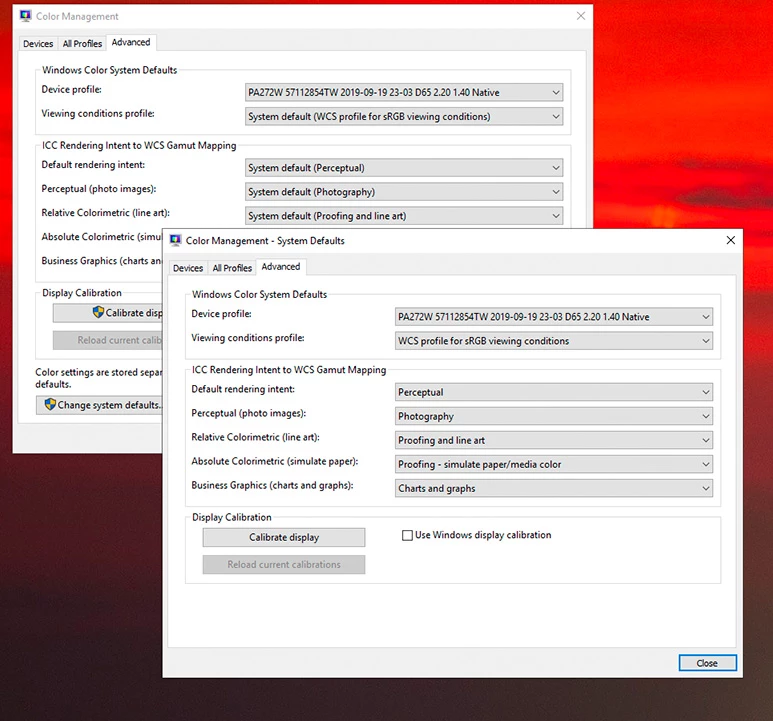Open the System default (Photography) dropdown in back window
This screenshot has height=721, width=773.
point(404,192)
